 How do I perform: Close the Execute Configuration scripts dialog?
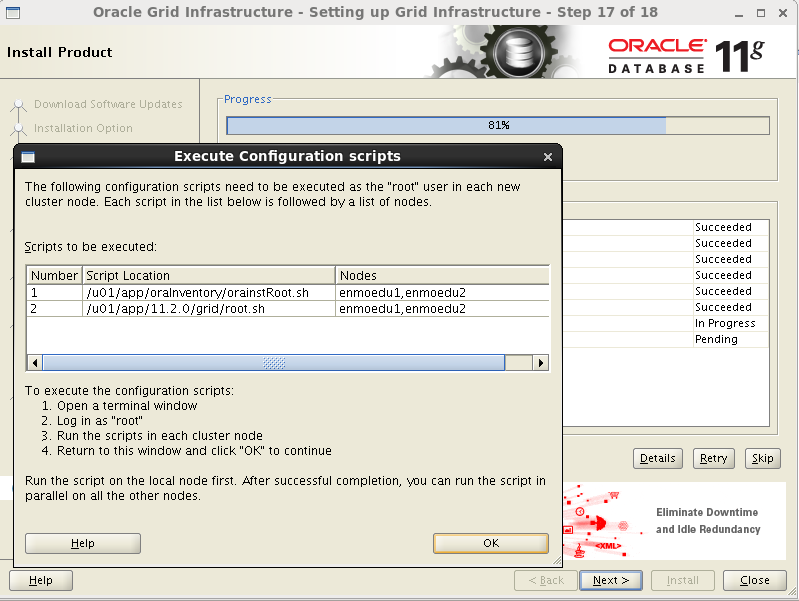548,157
